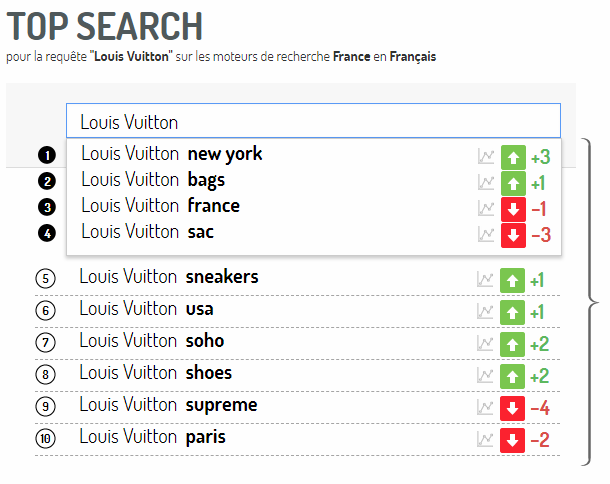Viewport: 610px width, 484px height.
Task: Click the Louis Vuitton search input field
Action: pyautogui.click(x=314, y=121)
